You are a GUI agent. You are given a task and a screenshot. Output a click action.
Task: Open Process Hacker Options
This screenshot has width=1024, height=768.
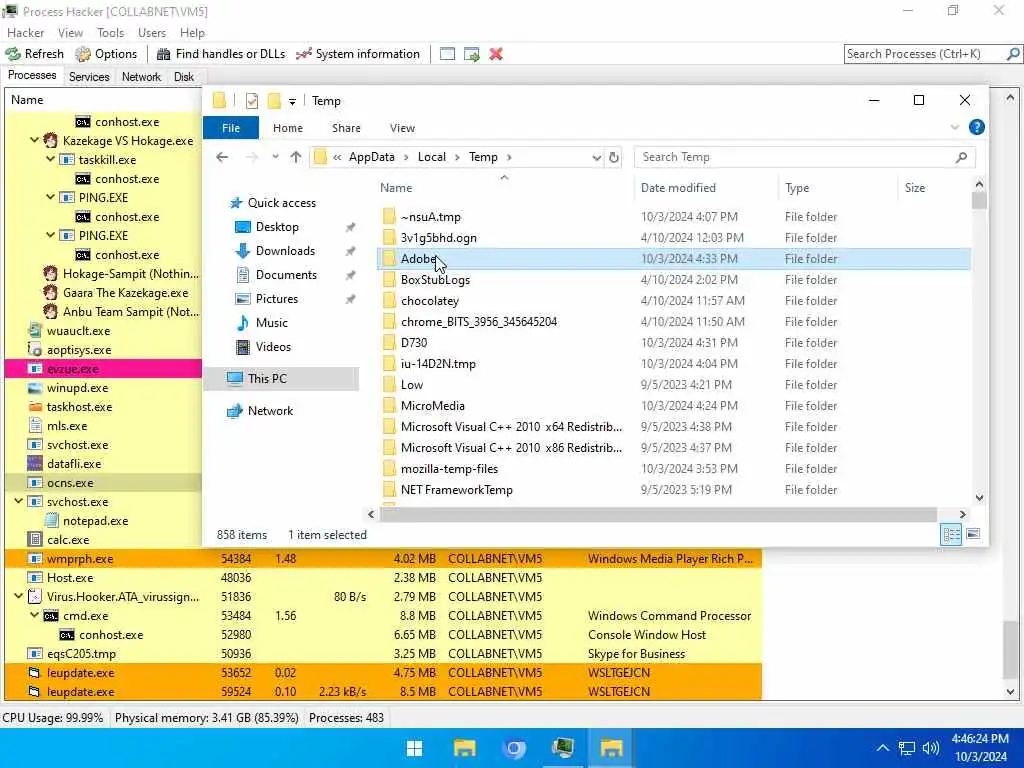click(106, 54)
